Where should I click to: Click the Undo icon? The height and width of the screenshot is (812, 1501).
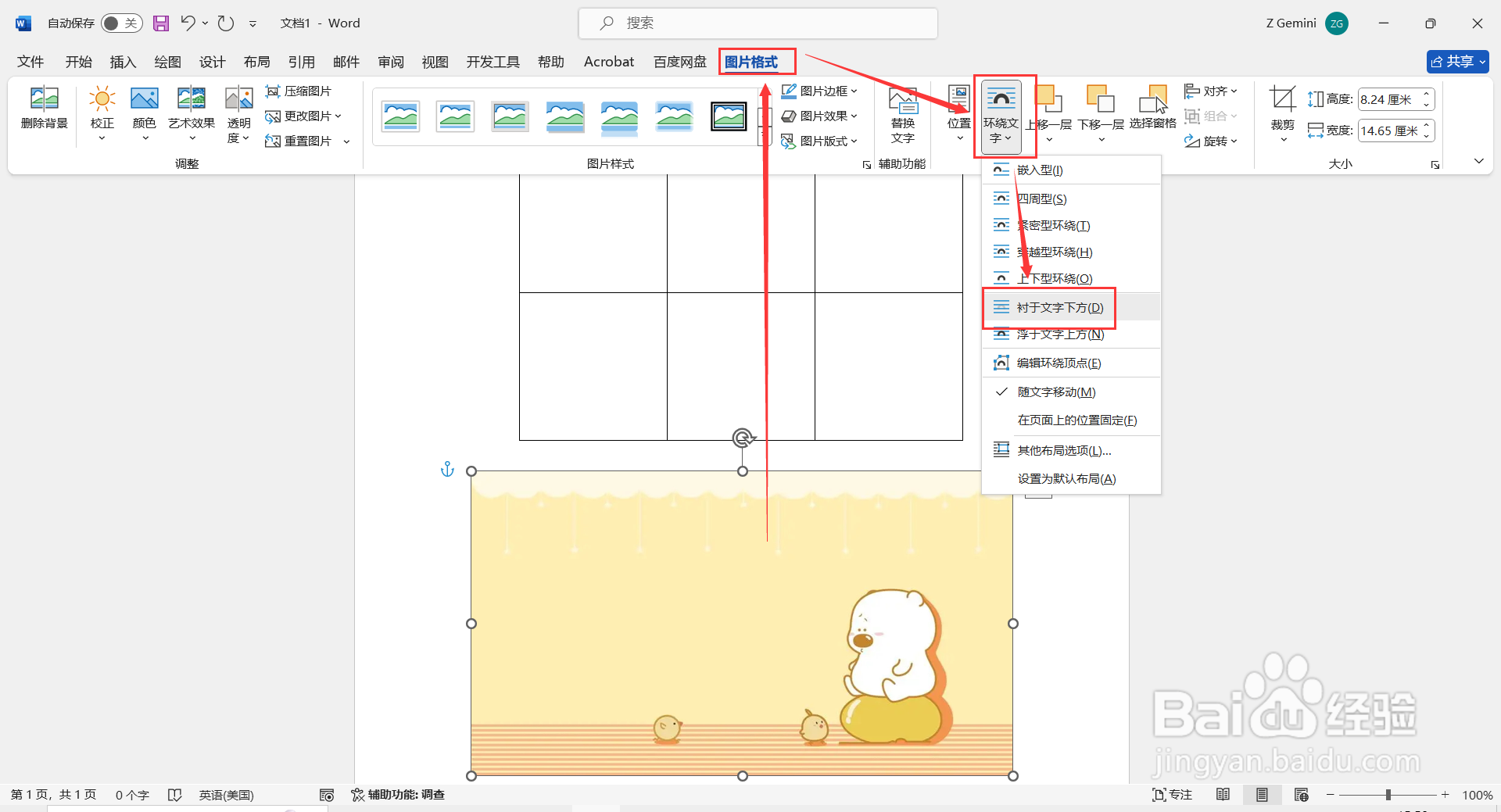tap(188, 23)
